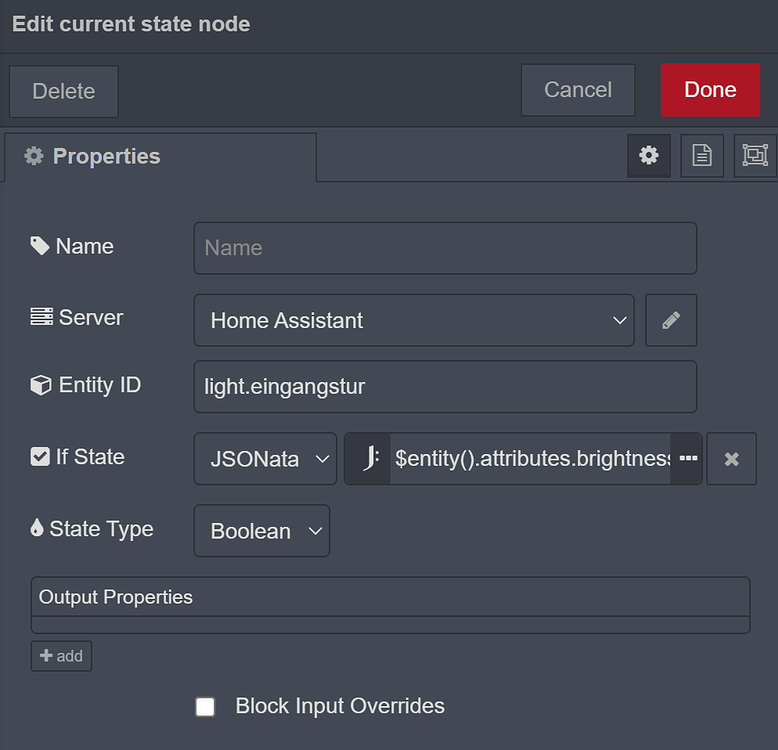This screenshot has height=750, width=778.
Task: Delete the current state node
Action: click(64, 91)
